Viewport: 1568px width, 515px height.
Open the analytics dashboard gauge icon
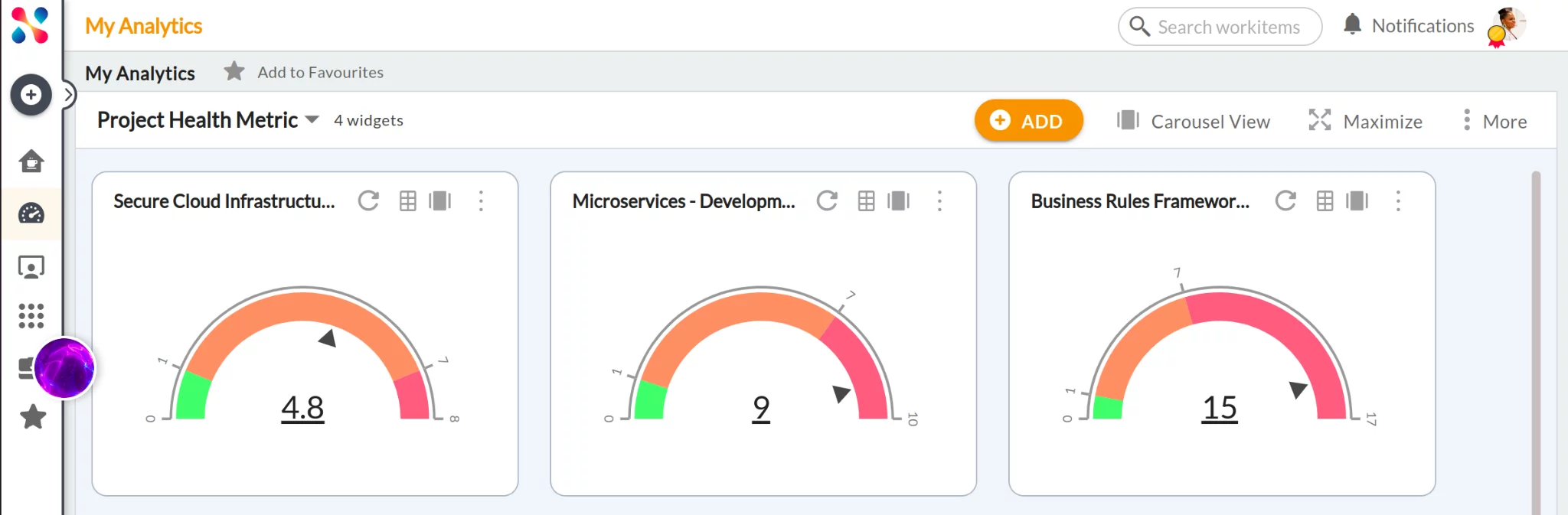[31, 213]
